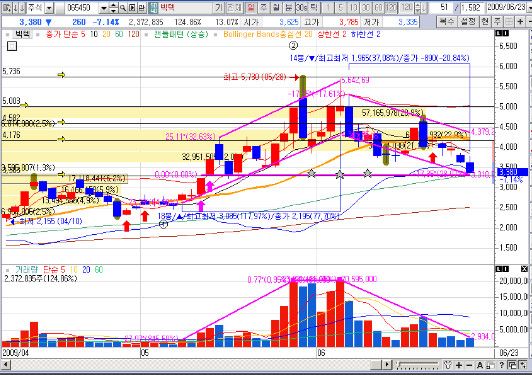This screenshot has height=375, width=532.
Task: Click the last icon in the bottom toolbar
Action: click(523, 365)
